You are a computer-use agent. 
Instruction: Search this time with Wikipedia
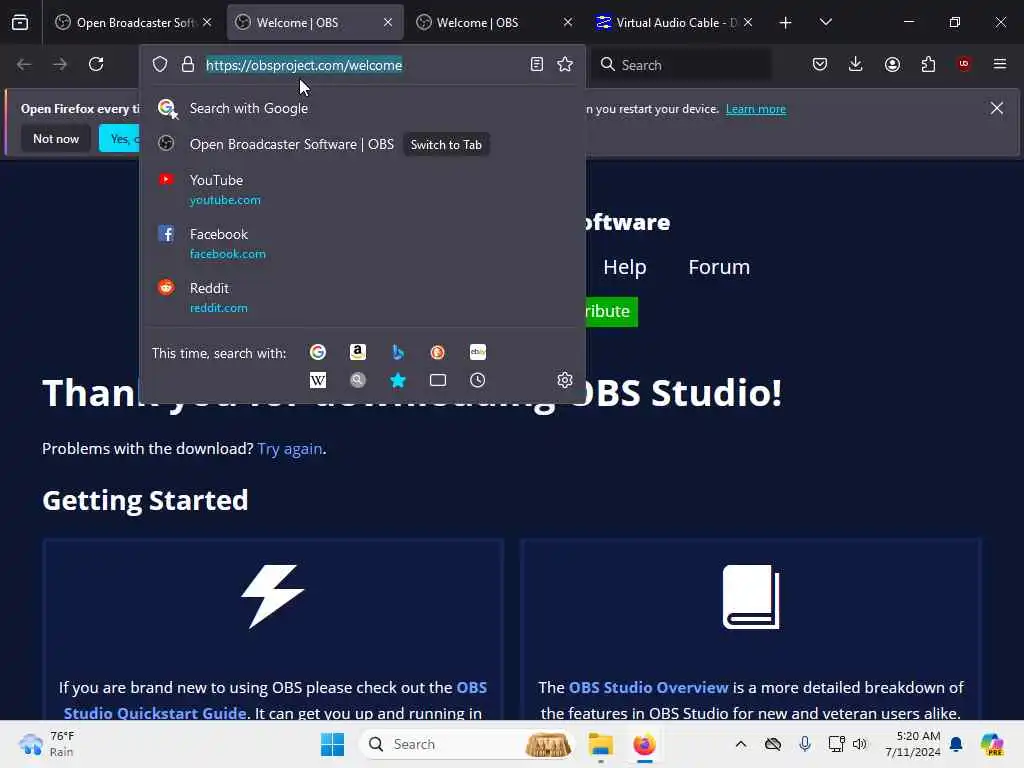318,380
